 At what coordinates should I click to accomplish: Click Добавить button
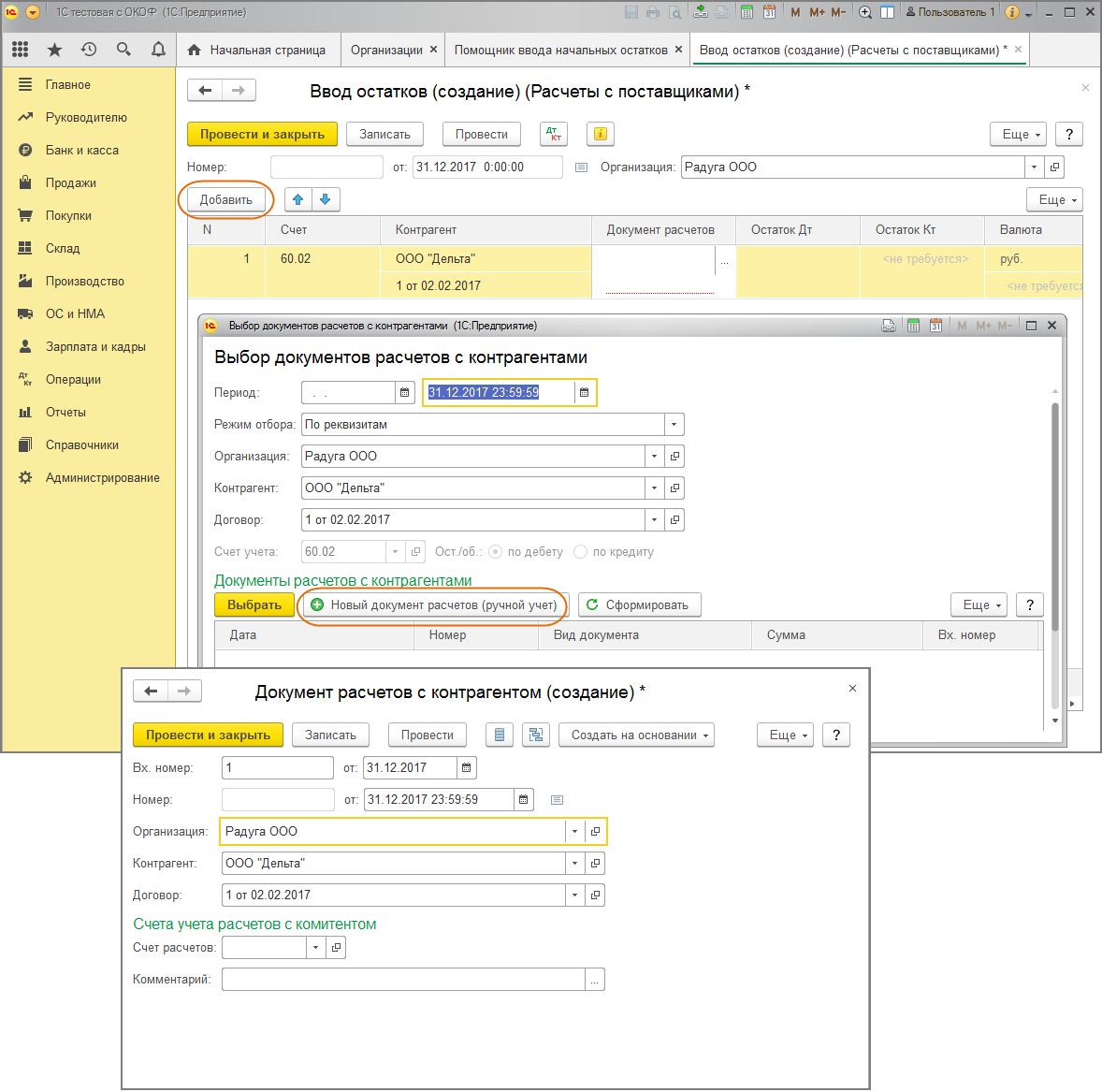coord(225,199)
